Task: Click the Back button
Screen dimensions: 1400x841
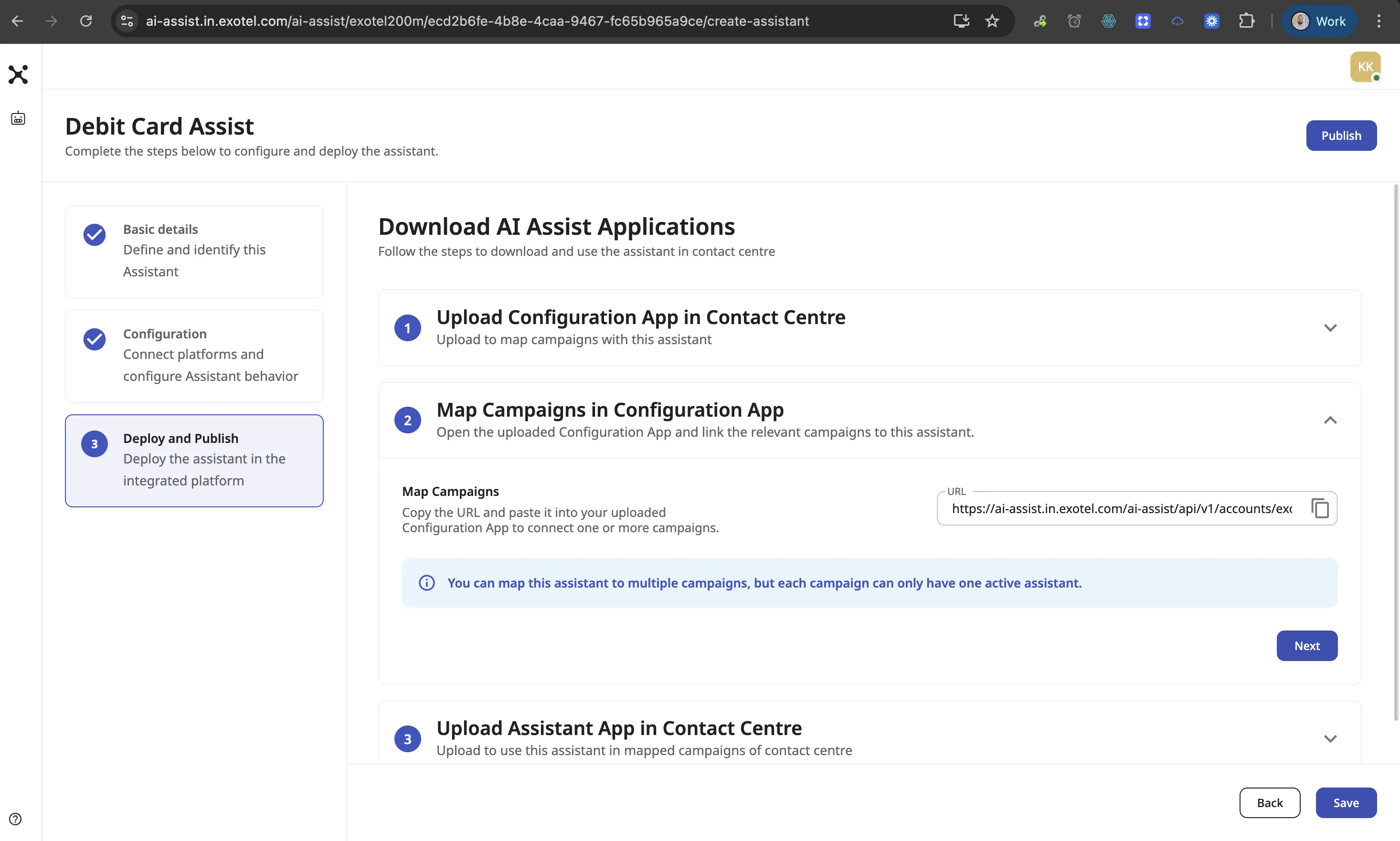Action: [1269, 802]
